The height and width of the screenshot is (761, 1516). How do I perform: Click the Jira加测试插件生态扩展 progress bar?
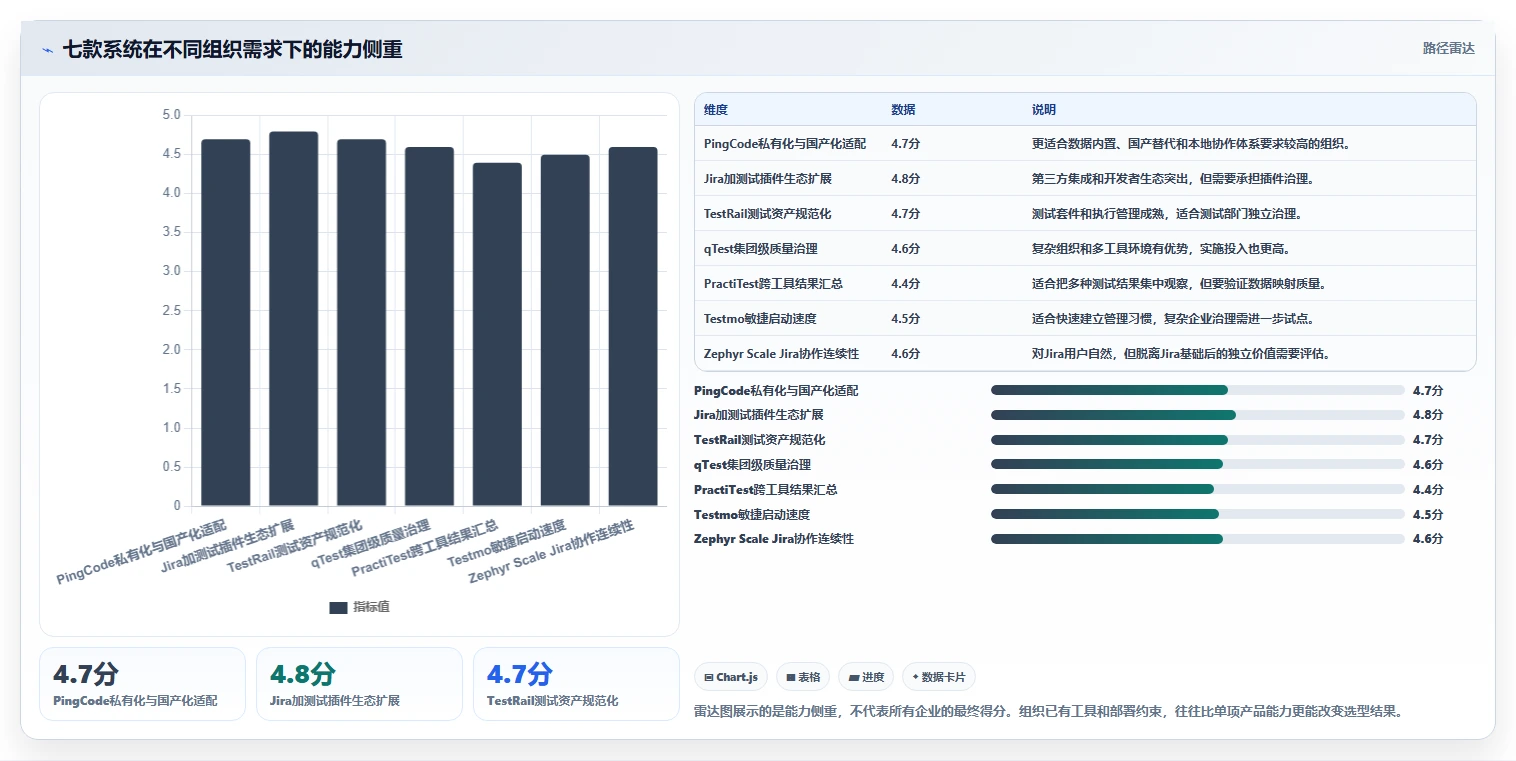pos(1198,415)
